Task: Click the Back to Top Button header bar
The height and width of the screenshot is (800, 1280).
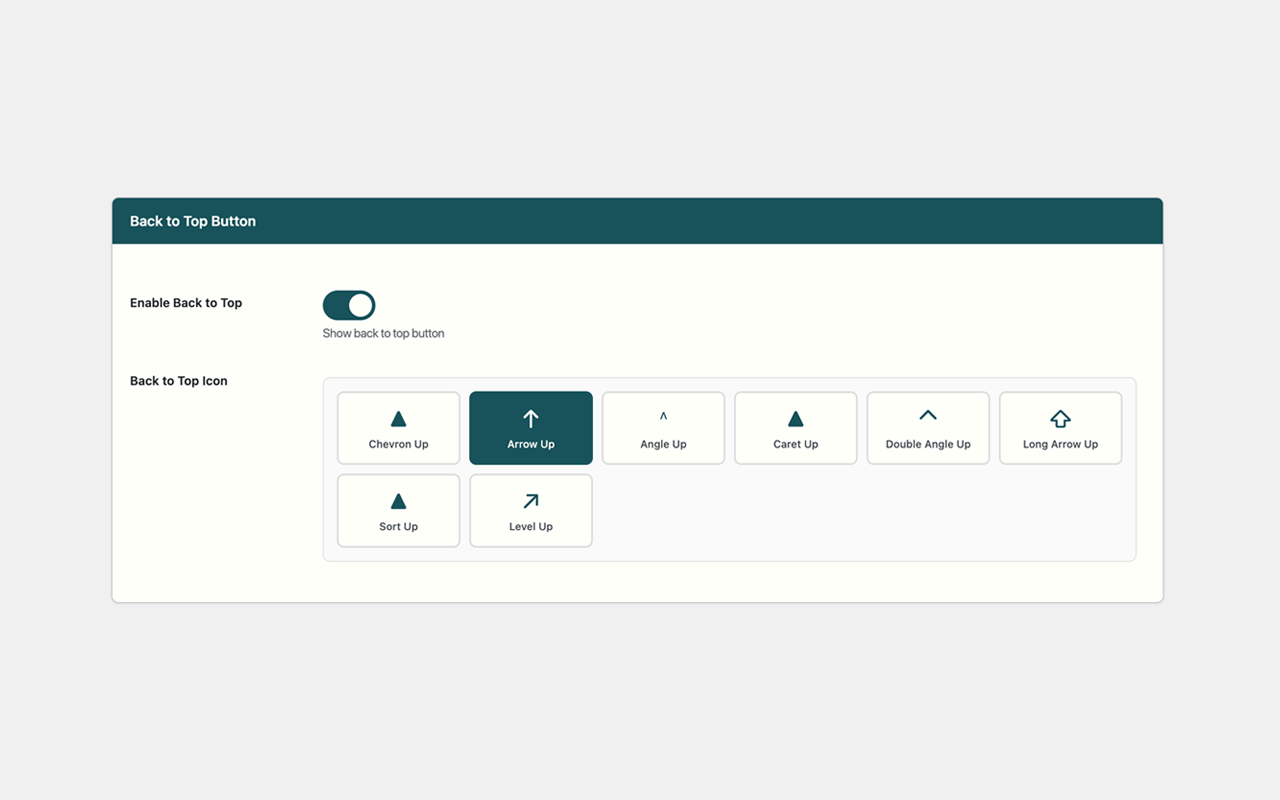Action: (637, 220)
